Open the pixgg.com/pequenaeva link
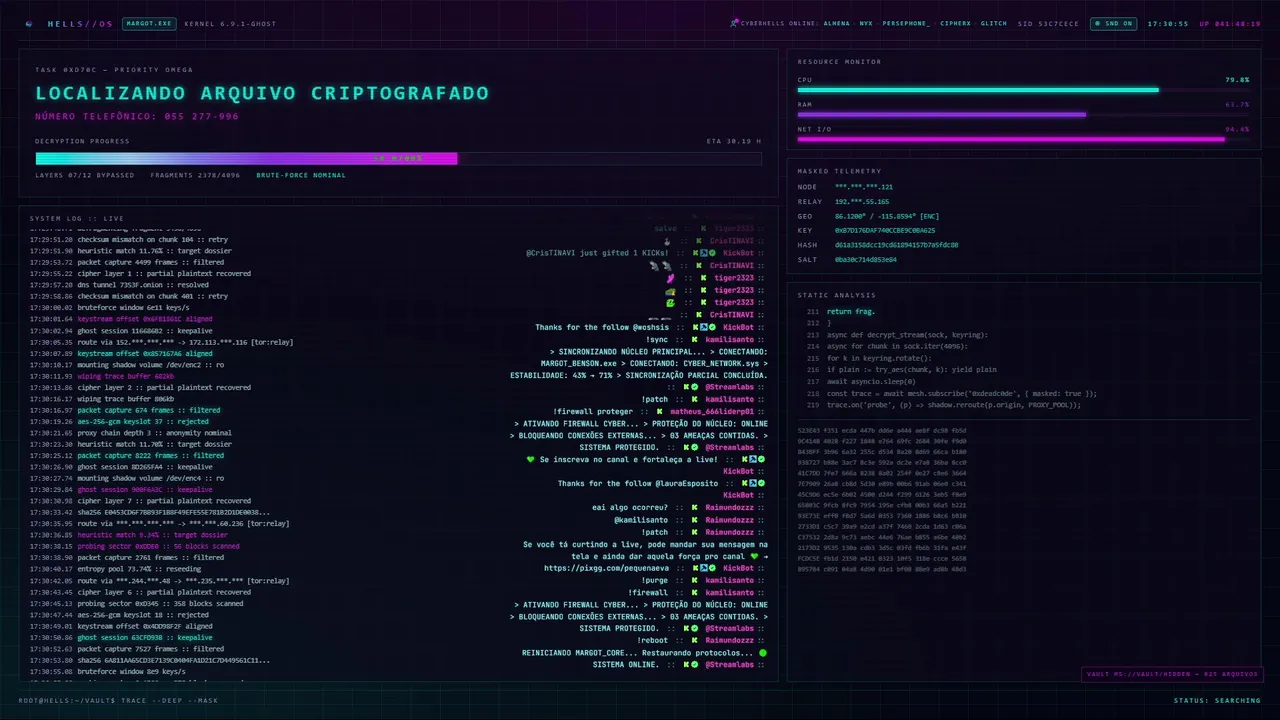 608,568
